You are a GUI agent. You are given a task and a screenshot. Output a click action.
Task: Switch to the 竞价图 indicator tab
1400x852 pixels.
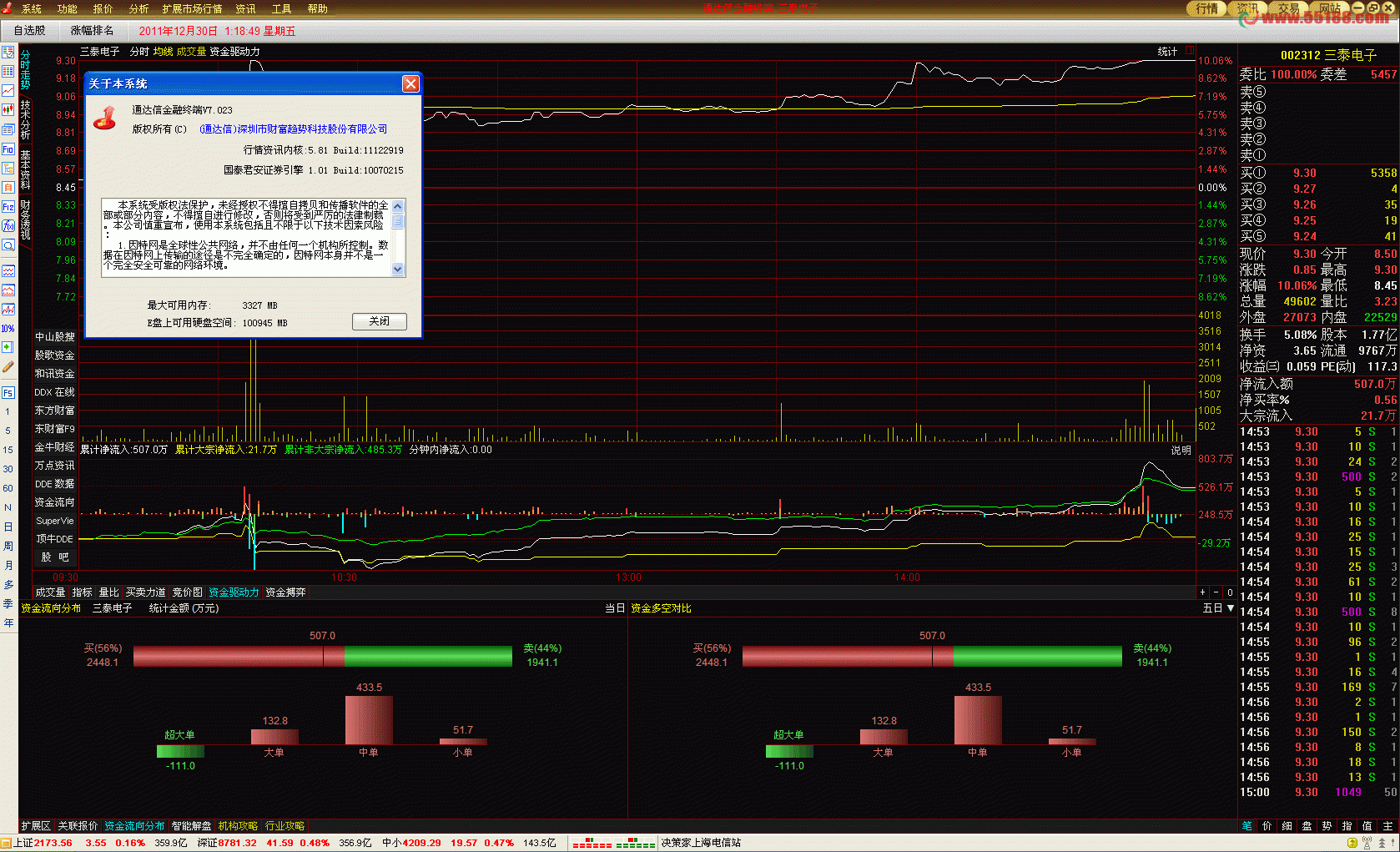(187, 592)
